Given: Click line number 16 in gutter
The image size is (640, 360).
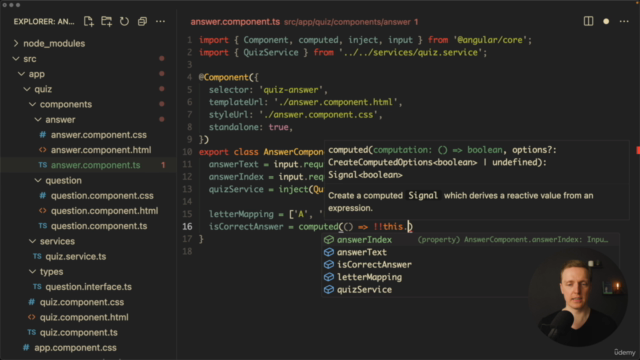Looking at the screenshot, I should [187, 227].
